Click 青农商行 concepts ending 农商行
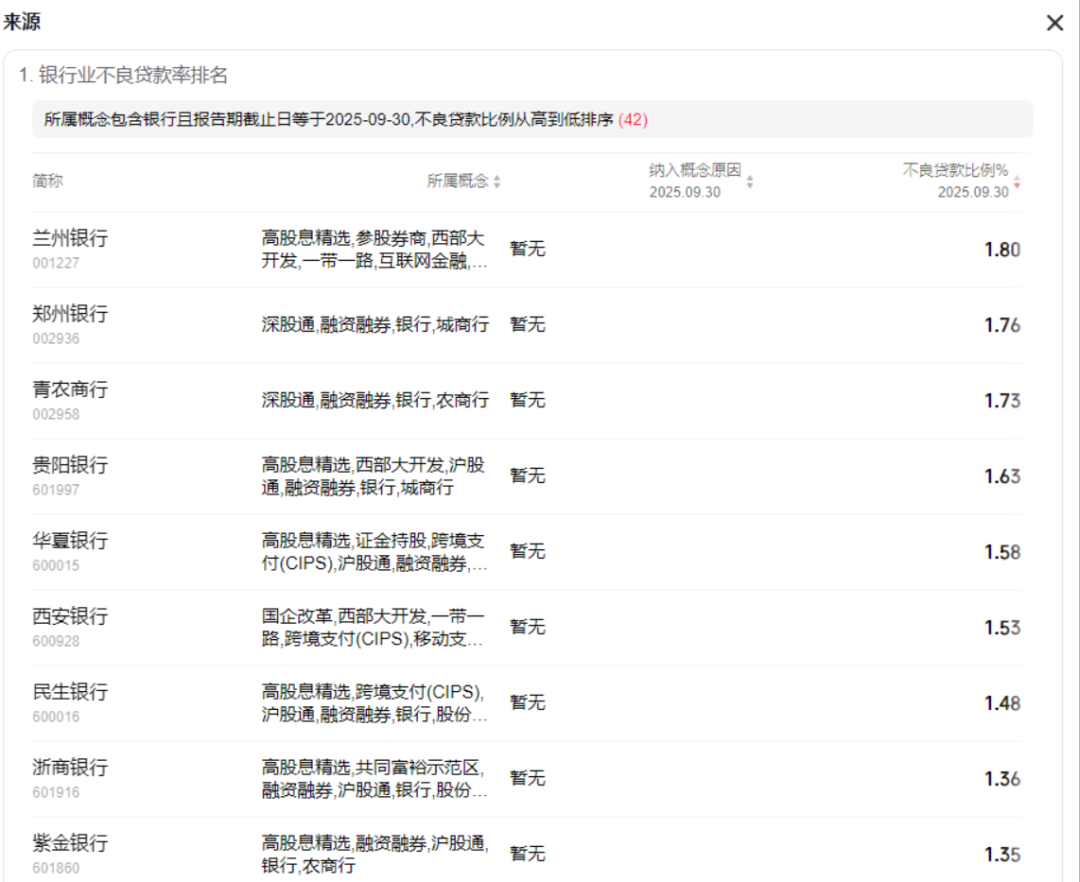This screenshot has height=882, width=1080. tap(375, 401)
